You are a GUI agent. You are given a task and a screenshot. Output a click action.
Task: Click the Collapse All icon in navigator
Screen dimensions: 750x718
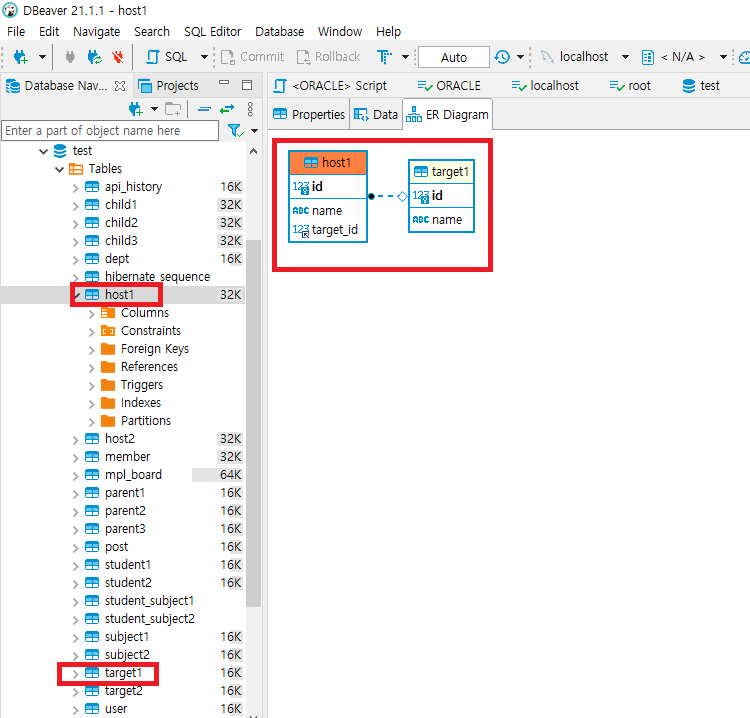pos(204,110)
